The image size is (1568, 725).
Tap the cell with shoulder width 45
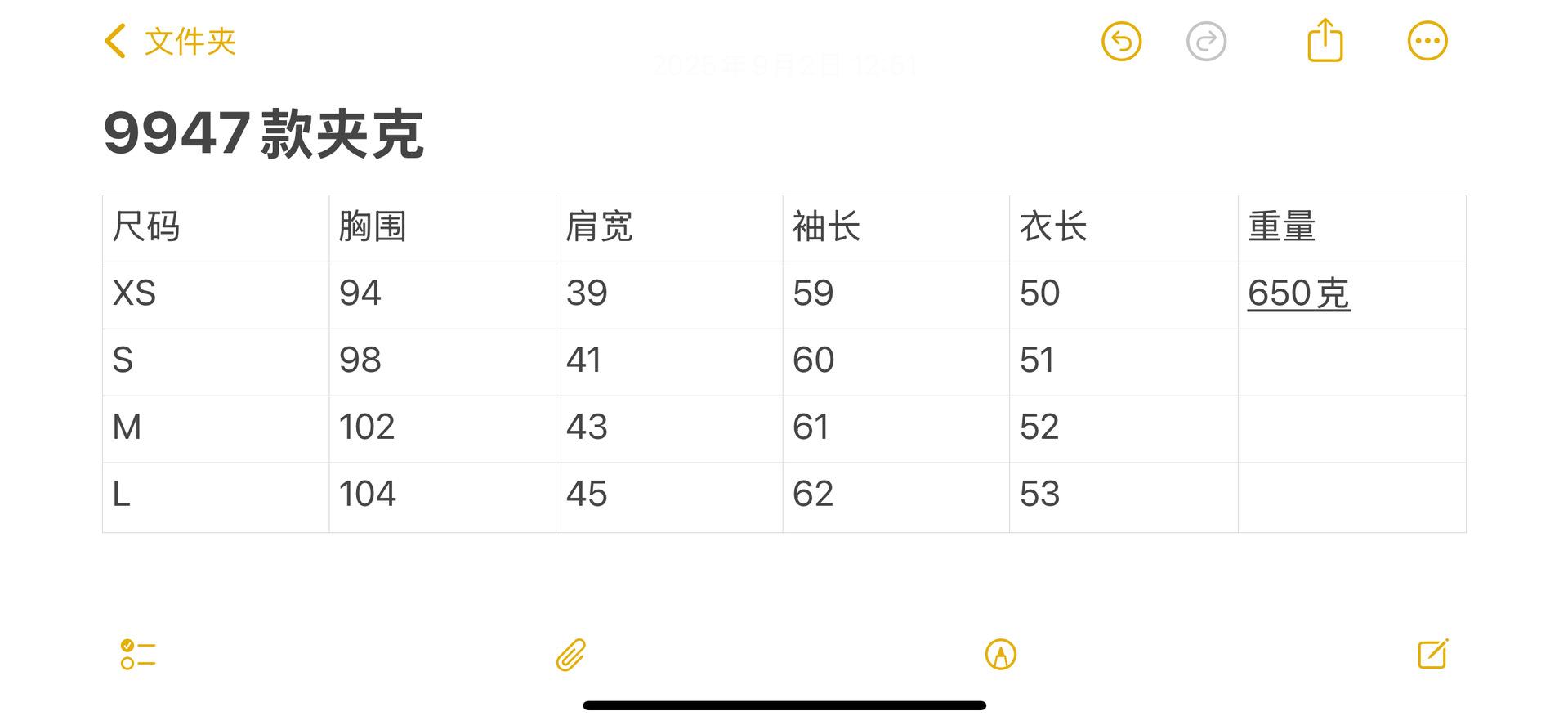coord(668,497)
